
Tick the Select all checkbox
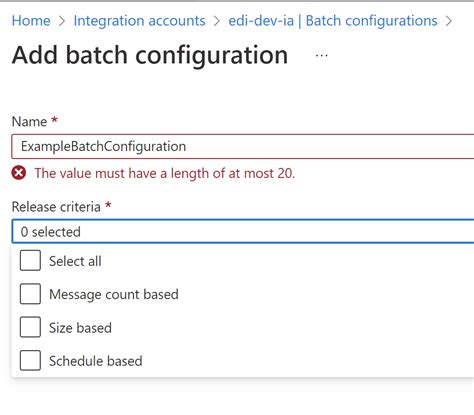pyautogui.click(x=30, y=260)
